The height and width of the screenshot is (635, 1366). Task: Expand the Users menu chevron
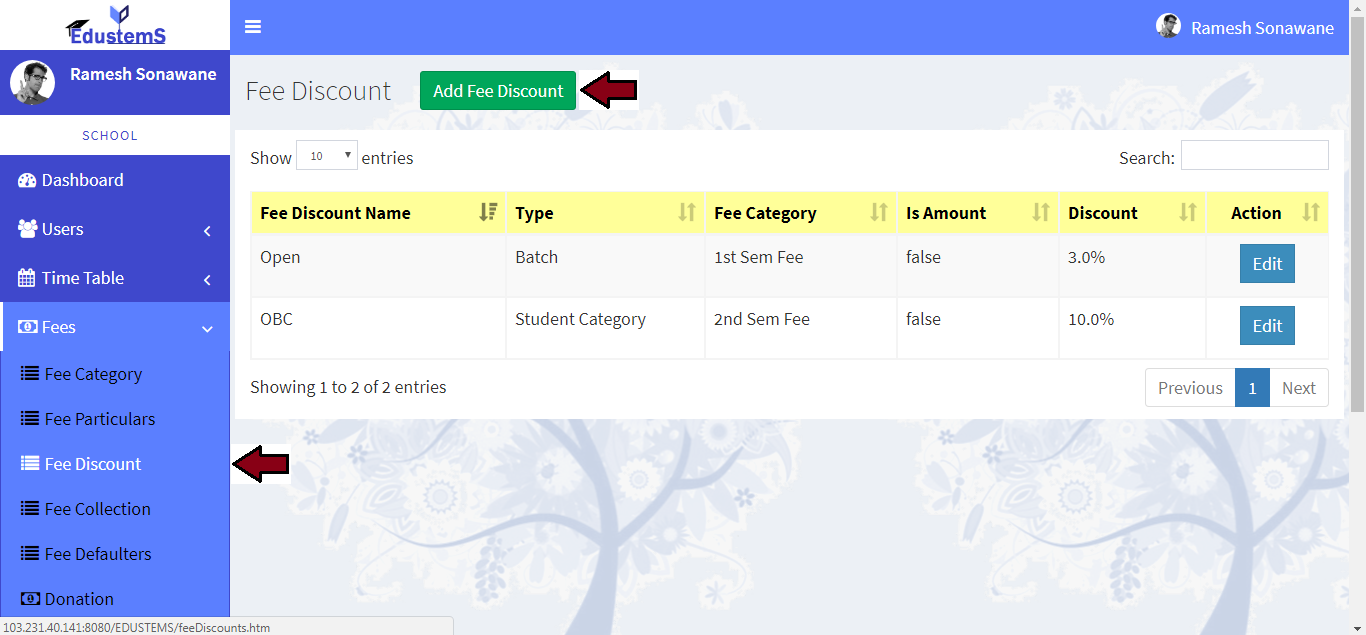tap(207, 230)
